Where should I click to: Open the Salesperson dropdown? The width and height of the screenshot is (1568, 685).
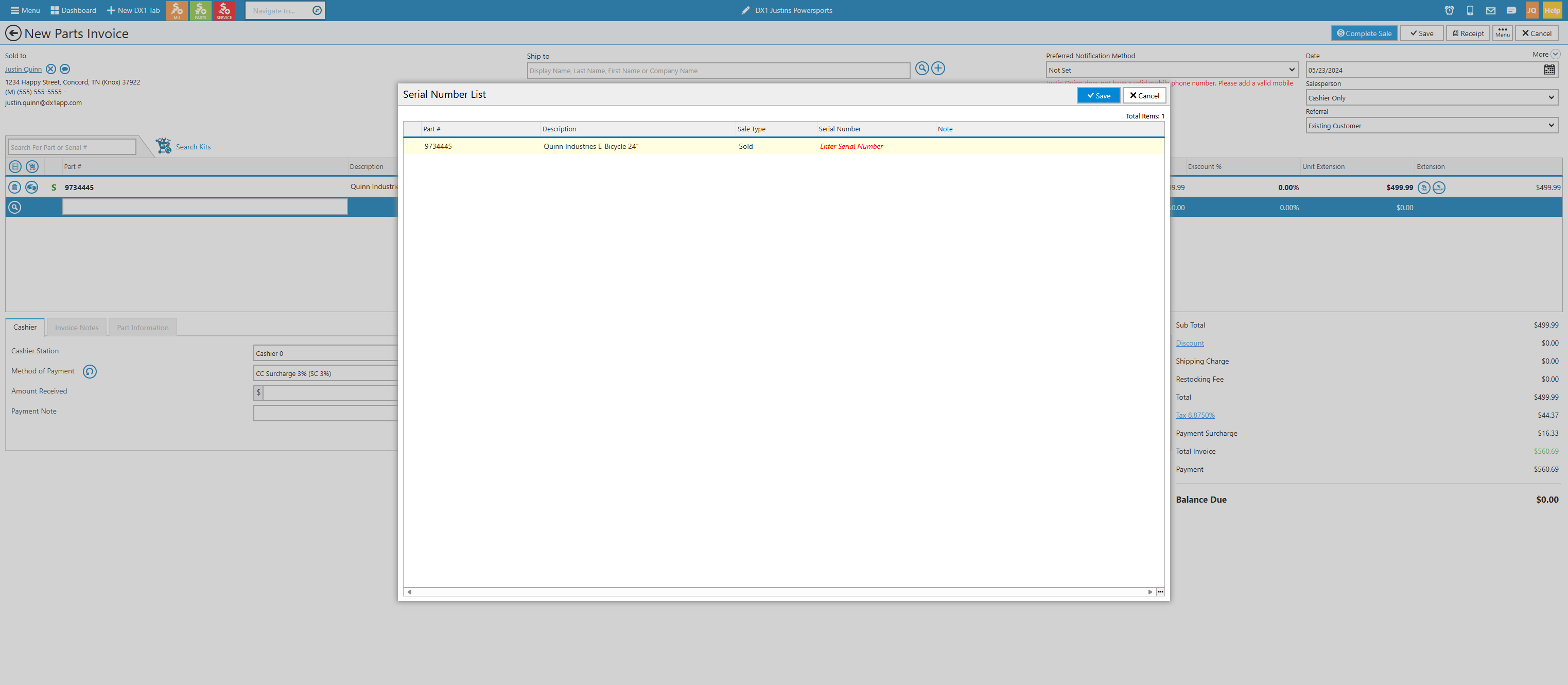tap(1432, 97)
